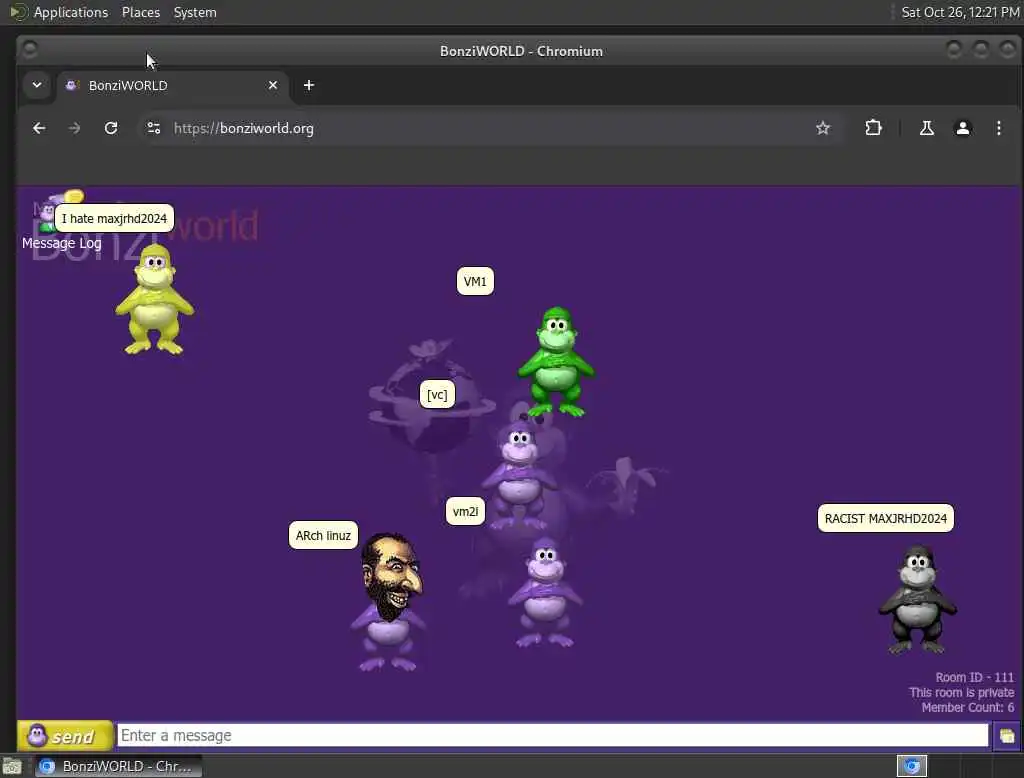Click the show desktop icon in bottom panel
This screenshot has width=1024, height=778.
point(12,766)
